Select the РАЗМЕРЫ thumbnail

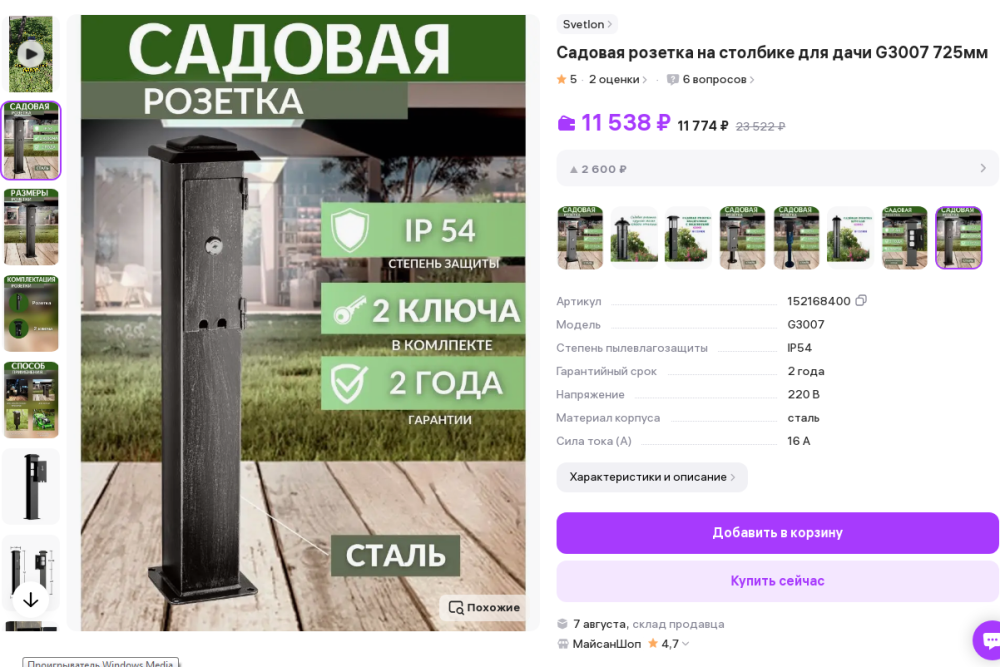point(31,227)
